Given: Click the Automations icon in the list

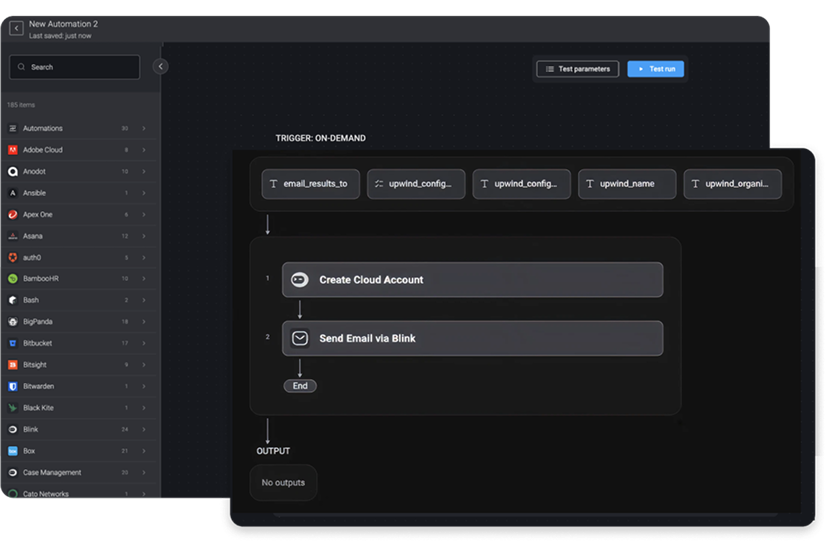Looking at the screenshot, I should (x=13, y=128).
